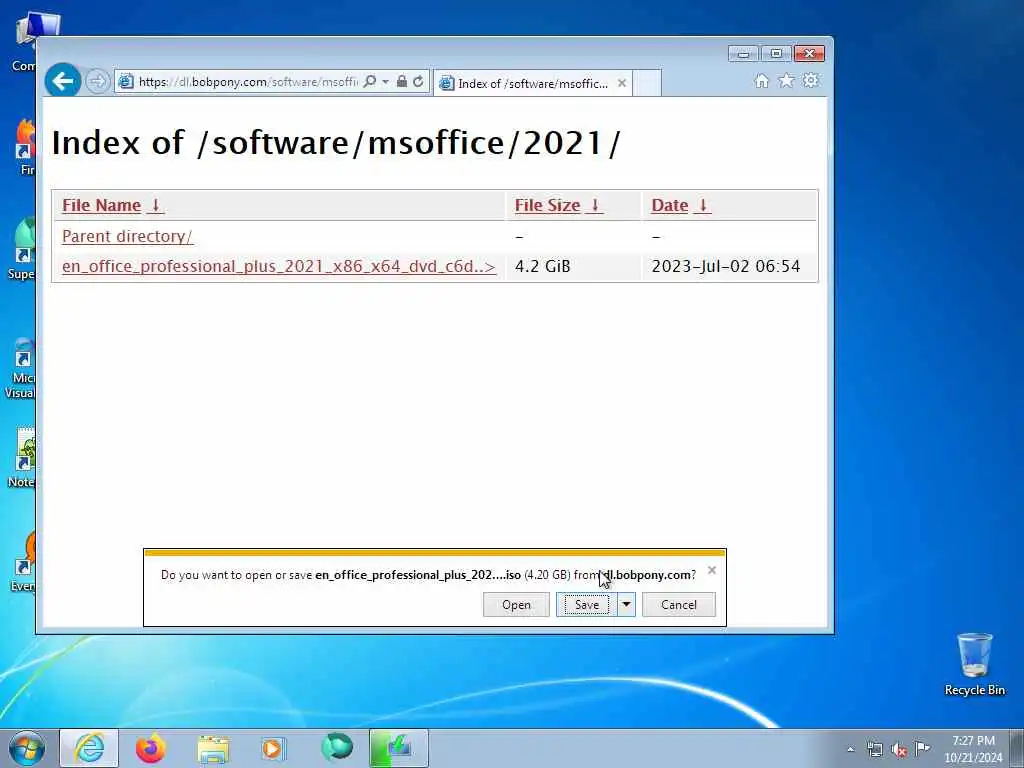
Task: Select the 'Index of /software/msoffic...' tab
Action: click(x=532, y=84)
